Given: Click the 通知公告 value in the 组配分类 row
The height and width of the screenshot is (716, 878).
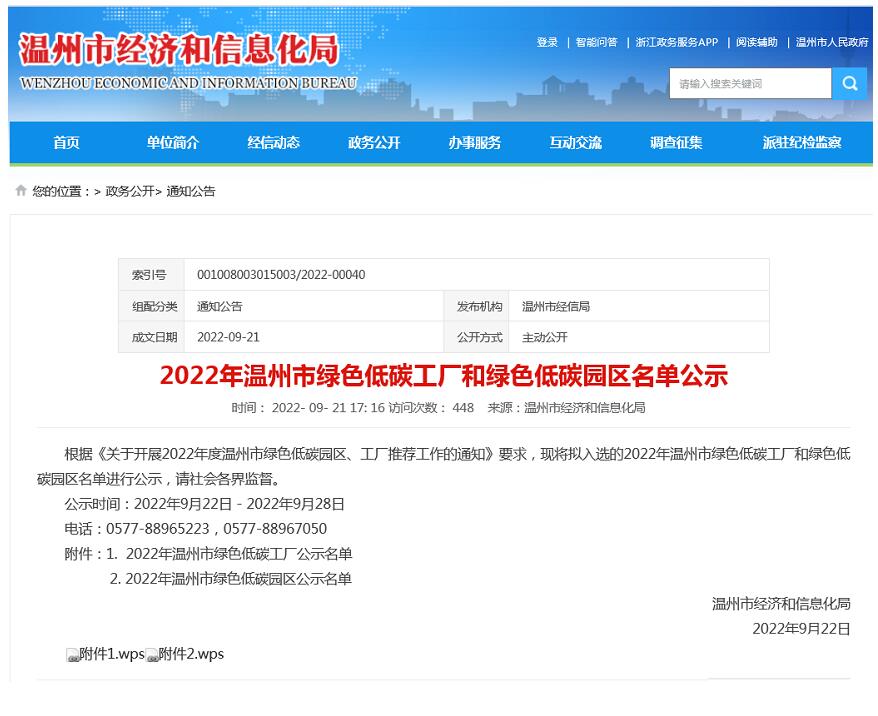Looking at the screenshot, I should click(220, 307).
